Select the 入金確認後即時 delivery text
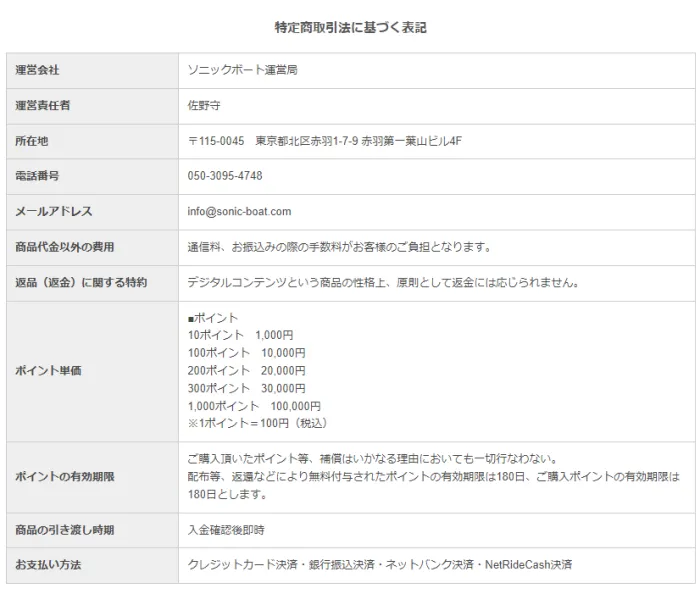The image size is (700, 605). click(x=226, y=529)
